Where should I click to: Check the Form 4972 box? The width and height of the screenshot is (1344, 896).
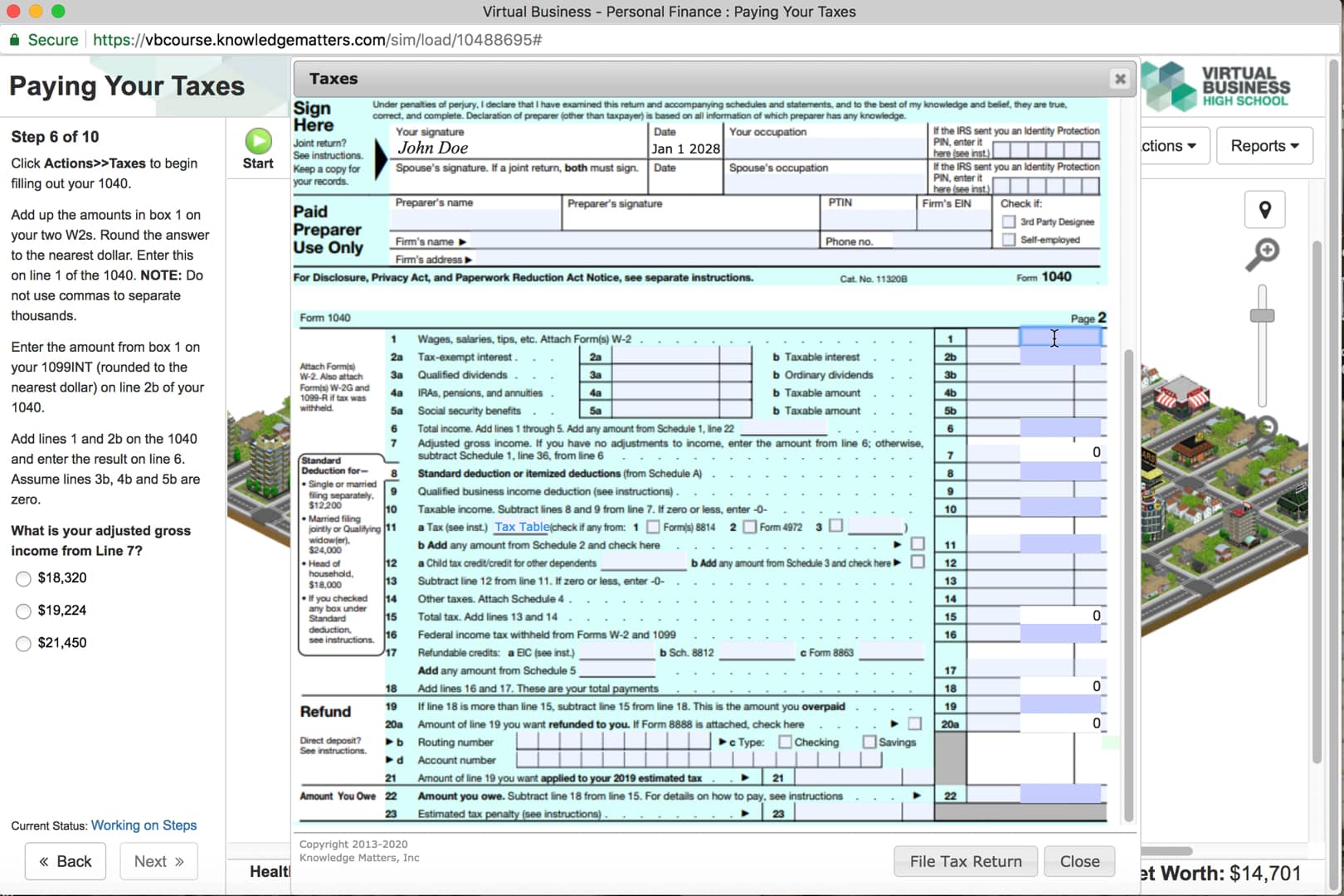pyautogui.click(x=750, y=527)
